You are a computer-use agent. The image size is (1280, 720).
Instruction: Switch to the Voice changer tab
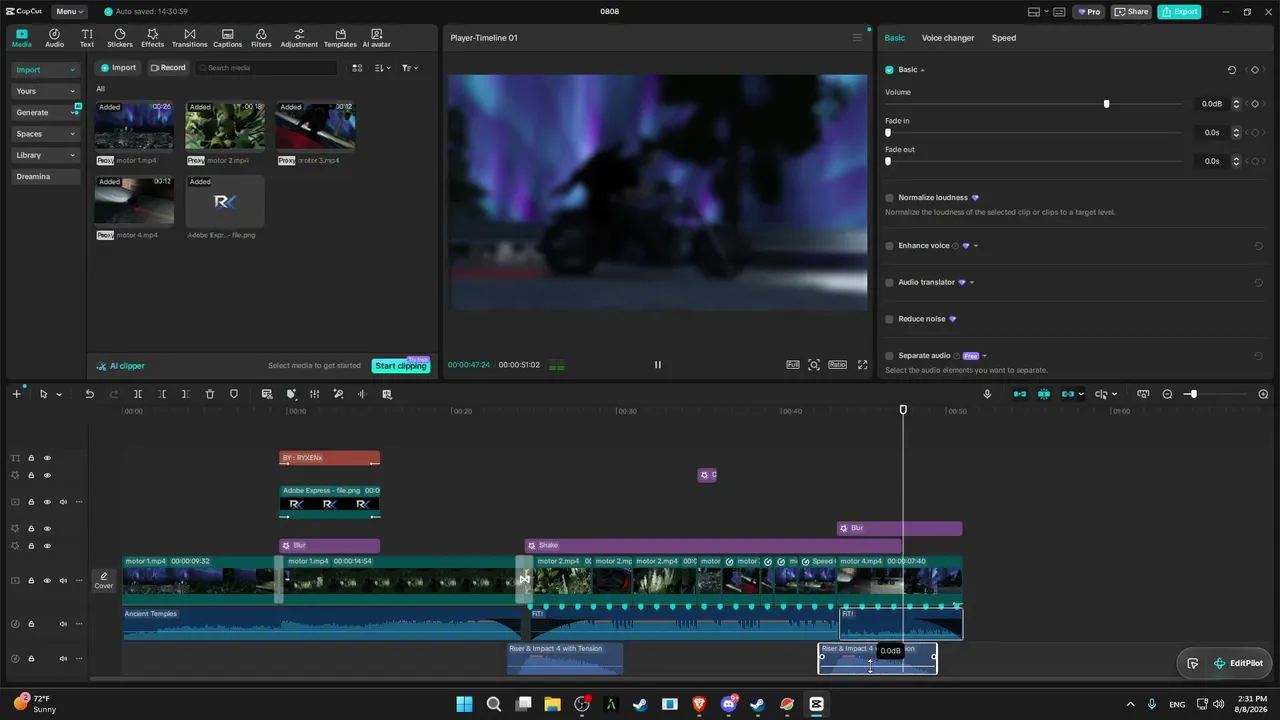tap(948, 38)
